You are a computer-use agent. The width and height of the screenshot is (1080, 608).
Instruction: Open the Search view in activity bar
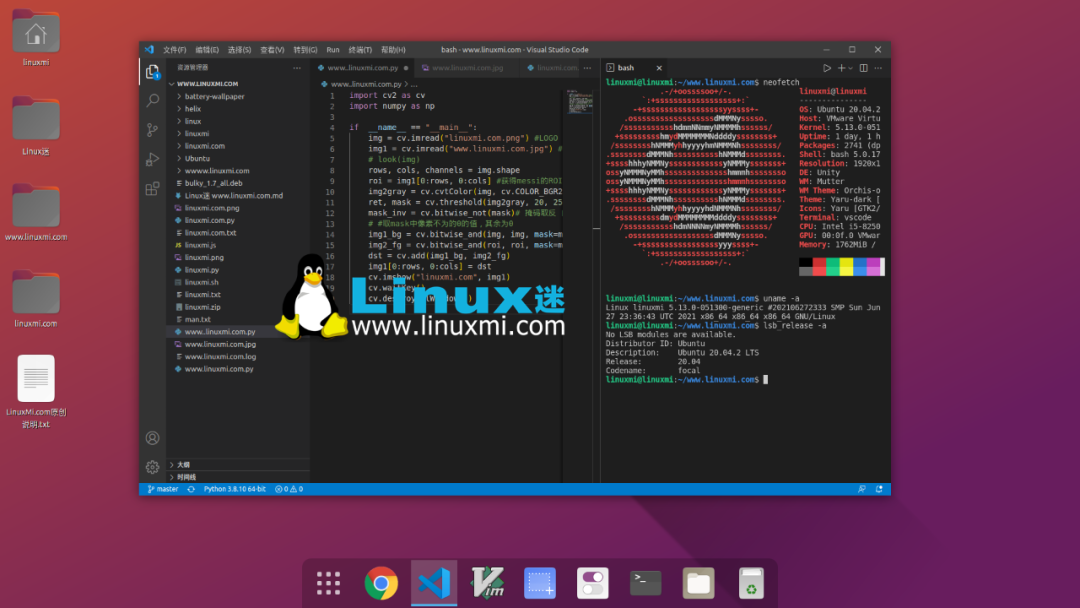152,101
